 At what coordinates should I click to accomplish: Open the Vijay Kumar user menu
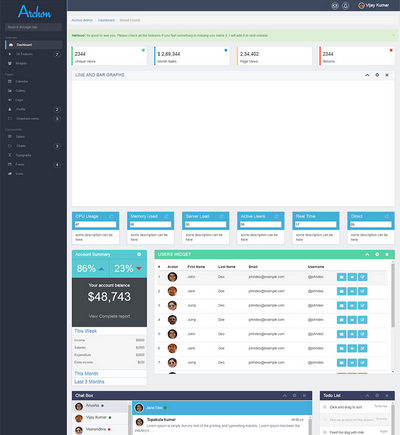click(x=373, y=5)
